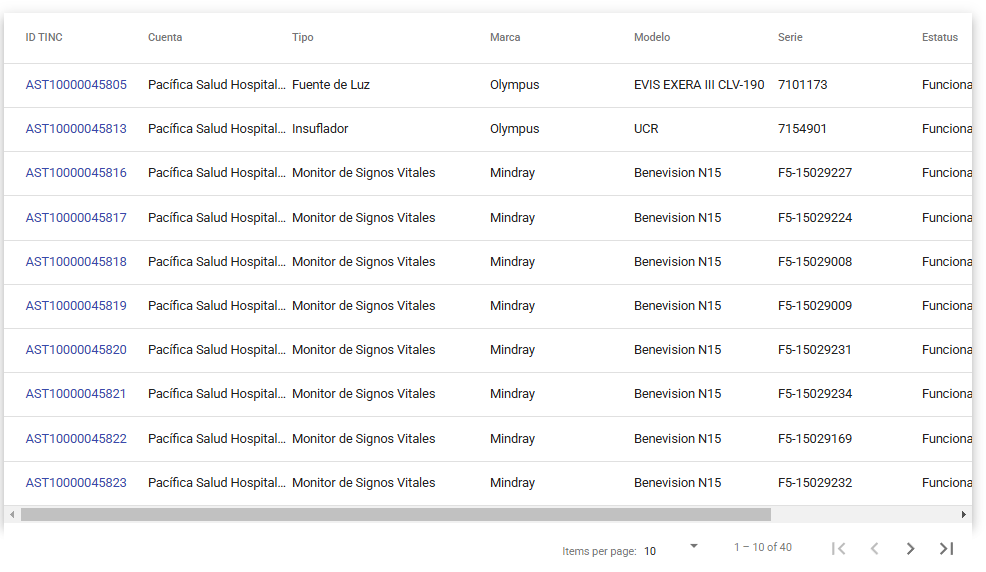
Task: Go to the previous page
Action: (874, 548)
